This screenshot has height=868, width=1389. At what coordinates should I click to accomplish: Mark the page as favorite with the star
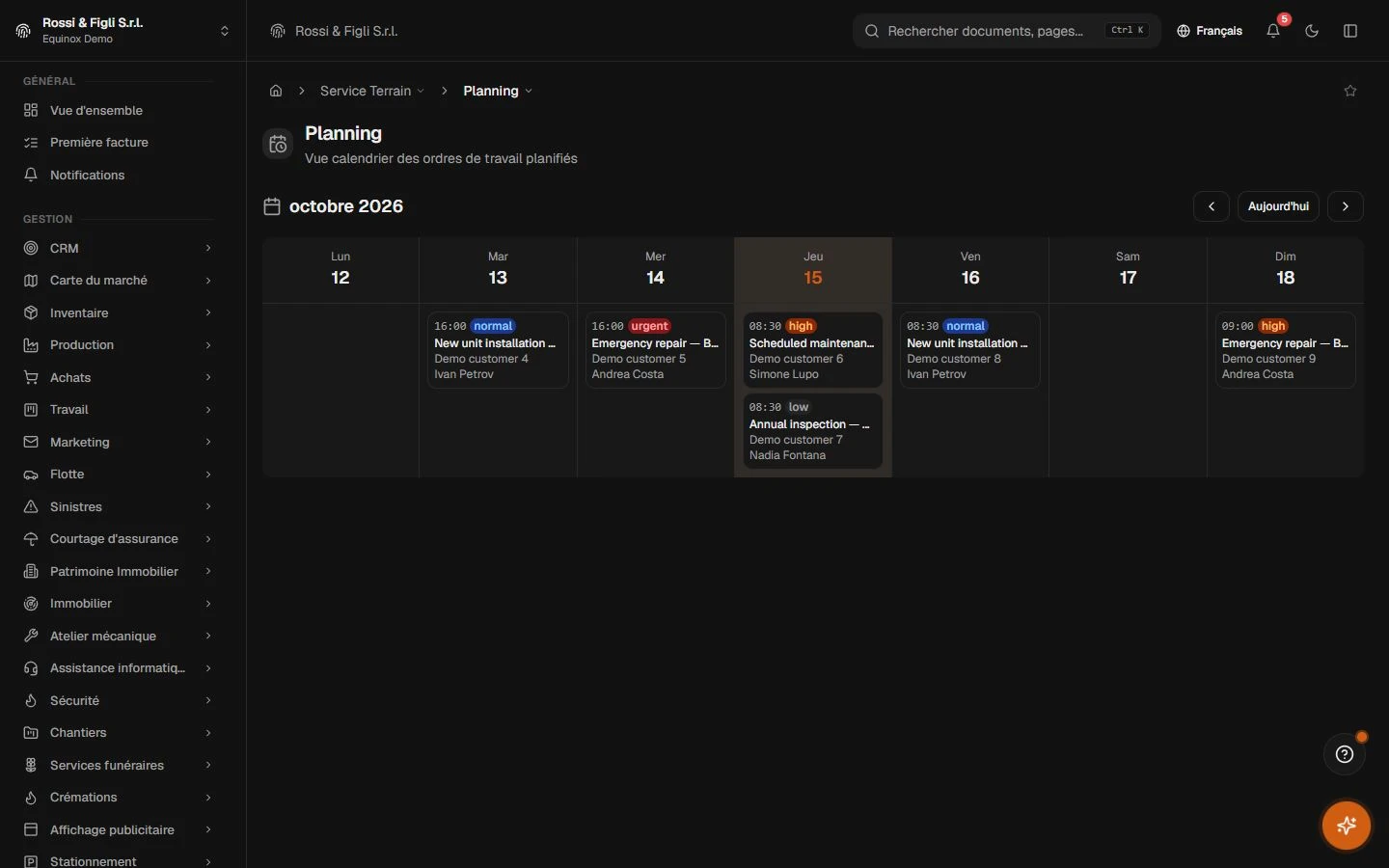tap(1350, 91)
